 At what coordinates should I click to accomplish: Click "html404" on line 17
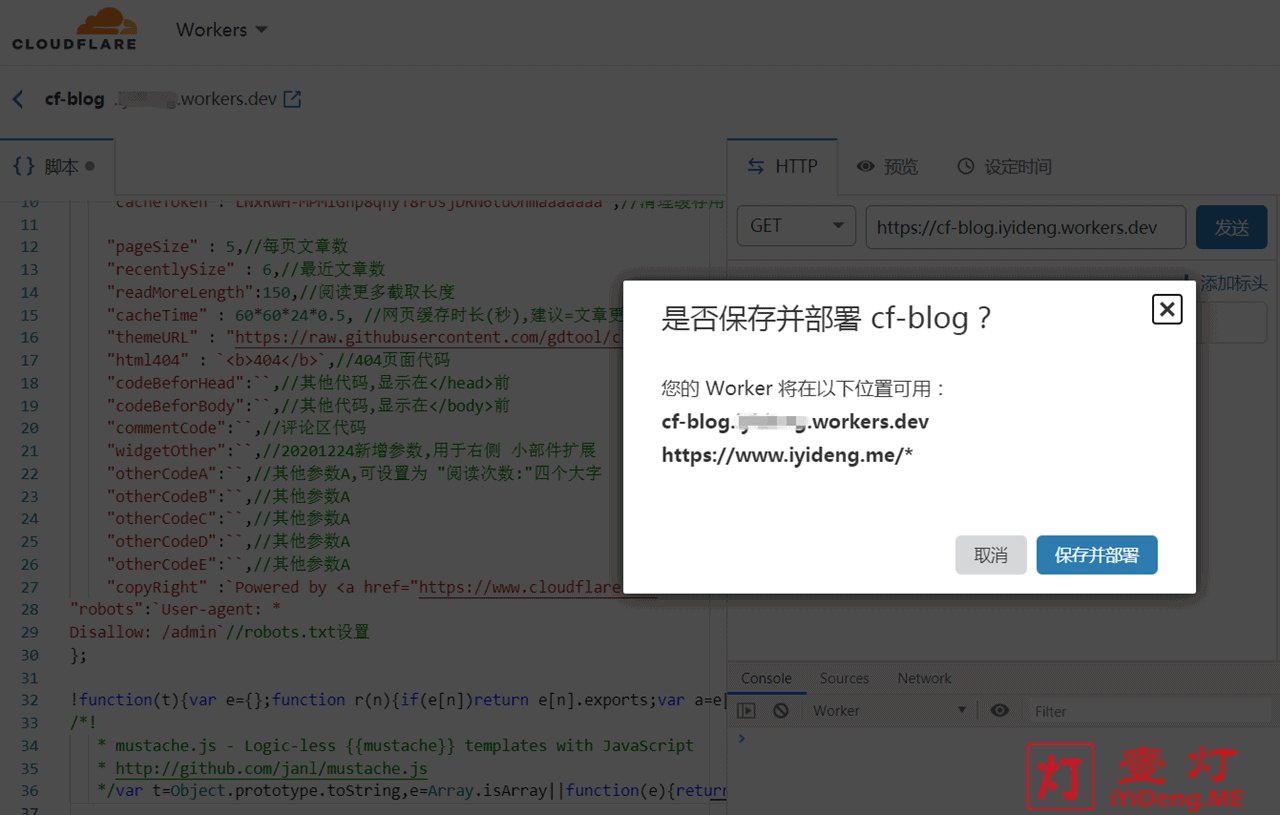click(146, 360)
